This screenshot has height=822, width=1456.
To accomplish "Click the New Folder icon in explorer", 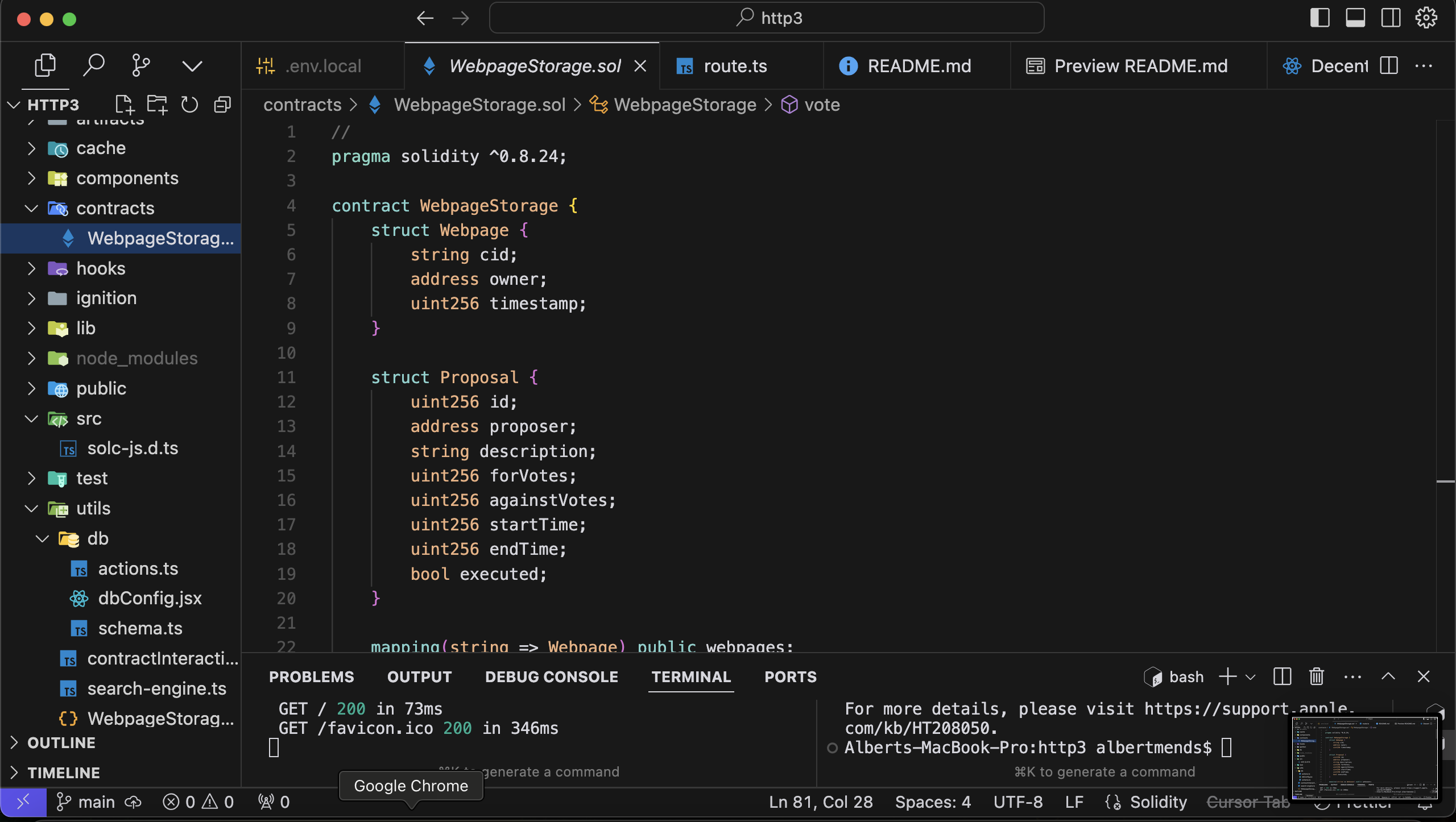I will click(x=157, y=105).
